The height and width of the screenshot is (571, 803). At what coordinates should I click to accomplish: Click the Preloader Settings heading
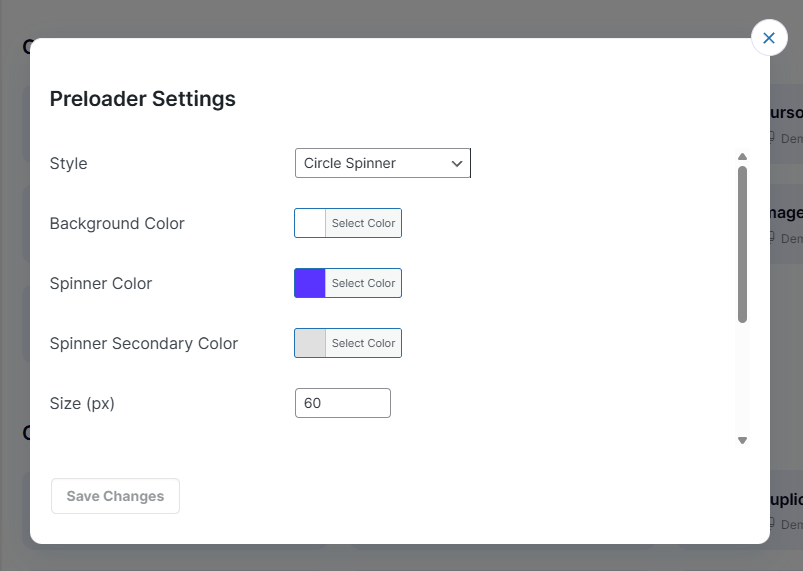[x=143, y=99]
